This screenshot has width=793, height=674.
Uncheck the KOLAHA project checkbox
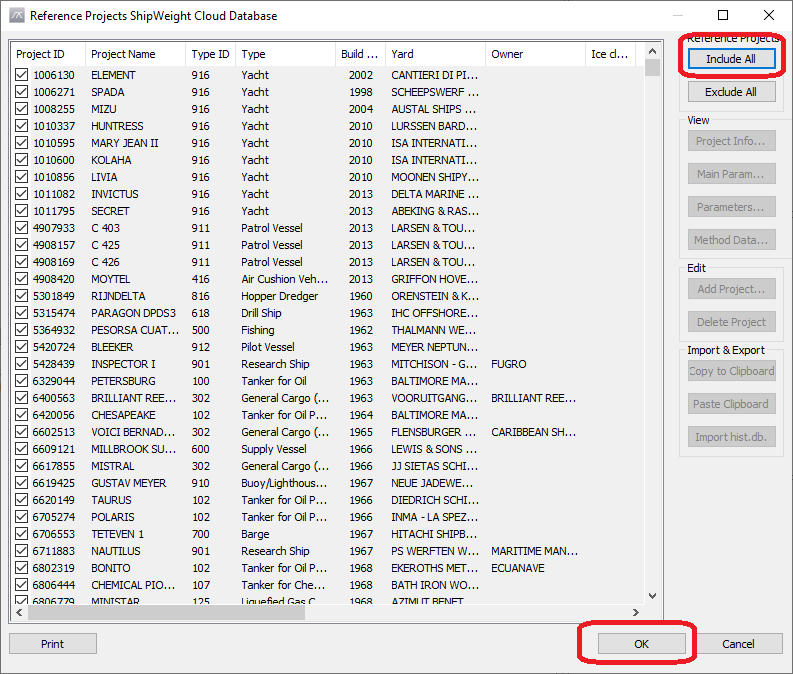(21, 160)
